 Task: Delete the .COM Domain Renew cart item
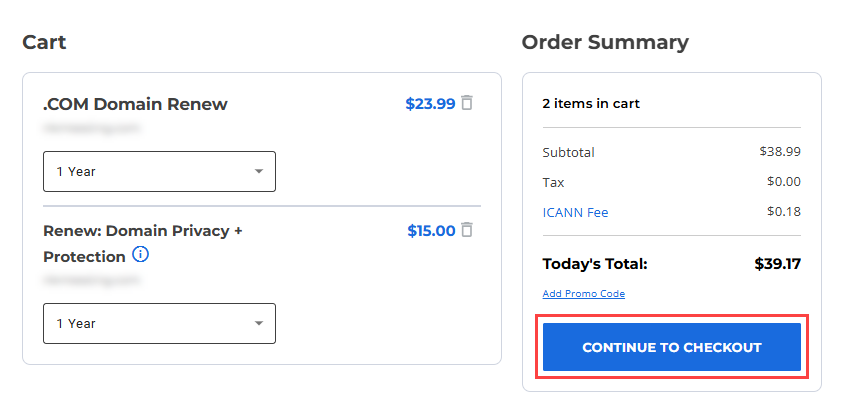(x=467, y=103)
